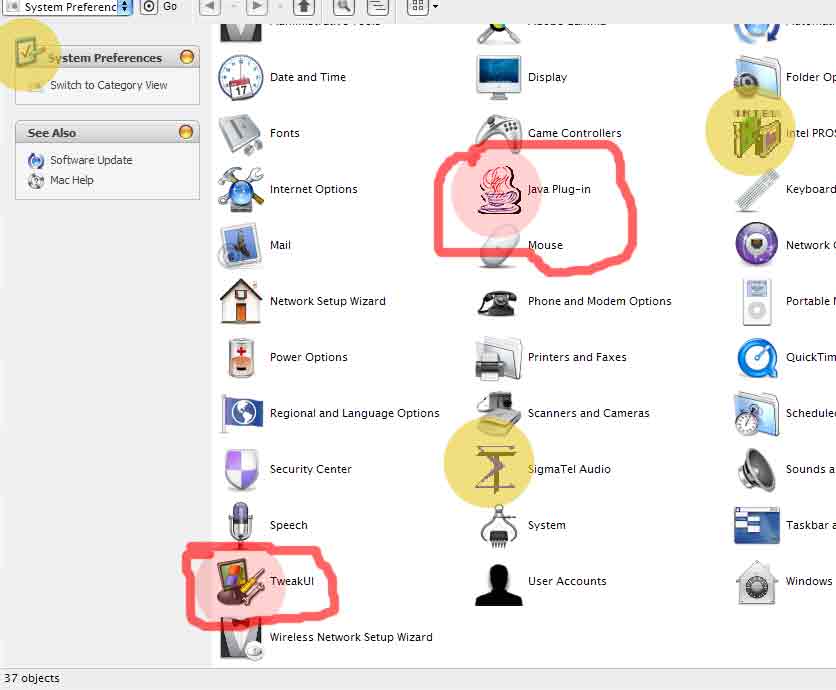Open the Phone and Modem Options icon
The height and width of the screenshot is (690, 836).
tap(498, 302)
